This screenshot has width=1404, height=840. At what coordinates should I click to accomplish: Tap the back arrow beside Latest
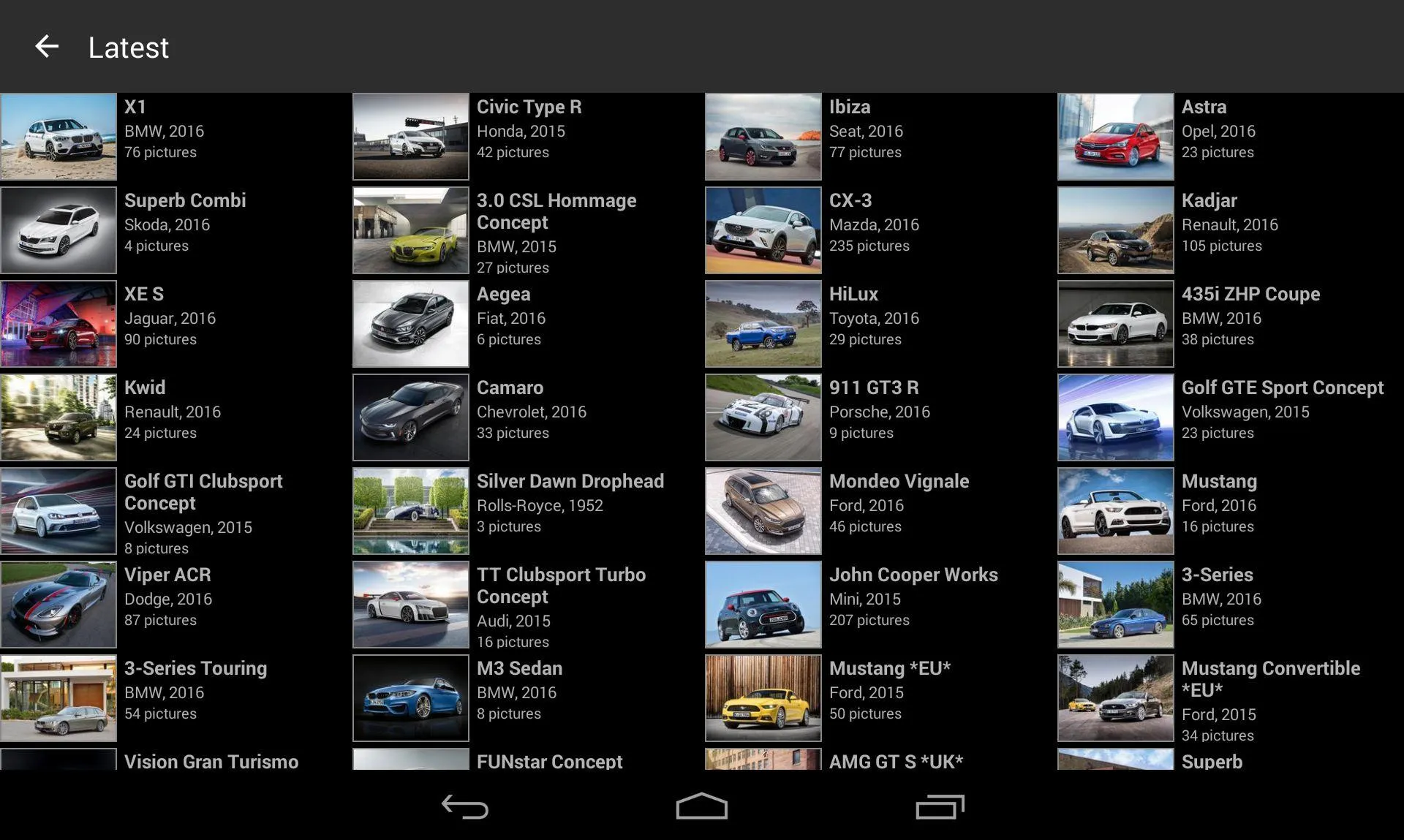pyautogui.click(x=47, y=47)
